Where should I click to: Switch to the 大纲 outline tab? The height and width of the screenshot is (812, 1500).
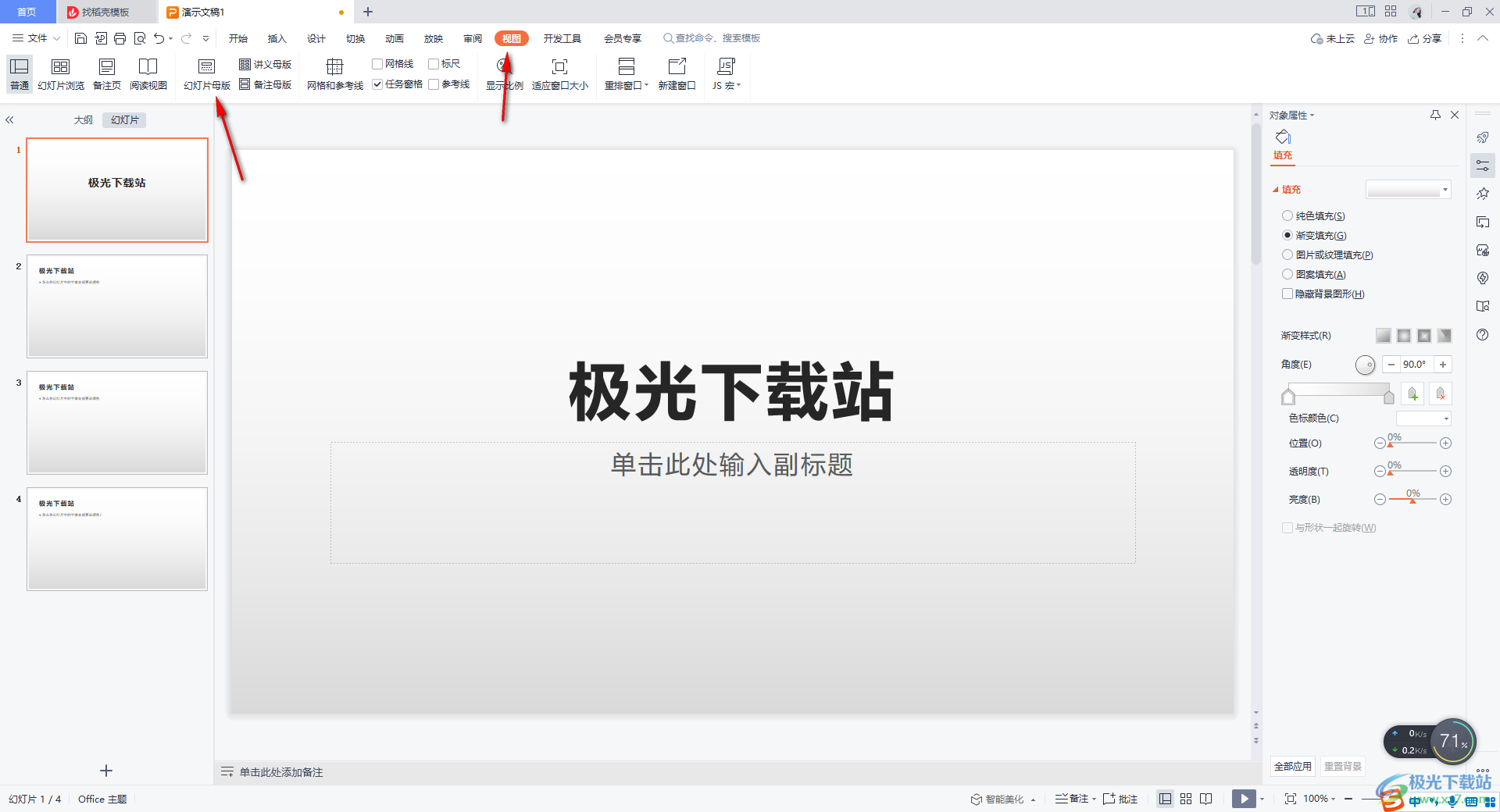(x=84, y=119)
